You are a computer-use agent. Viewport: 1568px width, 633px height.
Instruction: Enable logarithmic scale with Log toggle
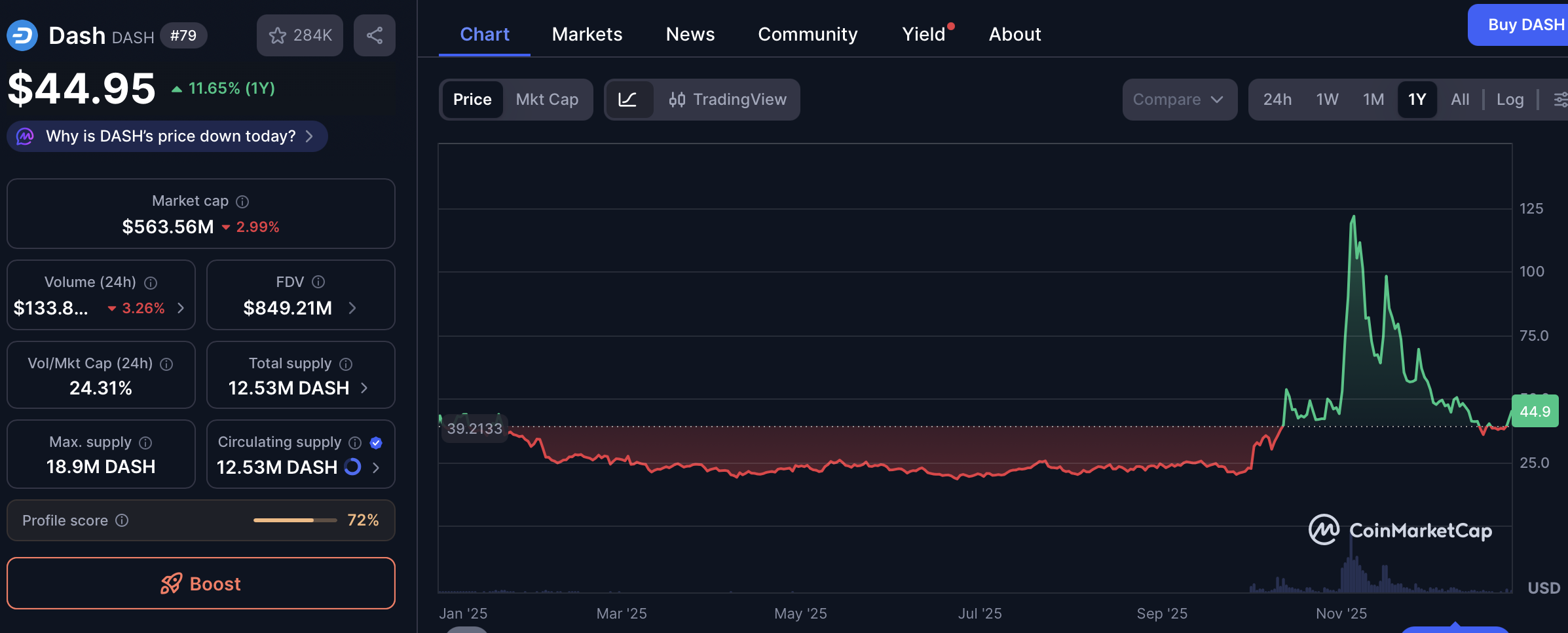pyautogui.click(x=1510, y=100)
